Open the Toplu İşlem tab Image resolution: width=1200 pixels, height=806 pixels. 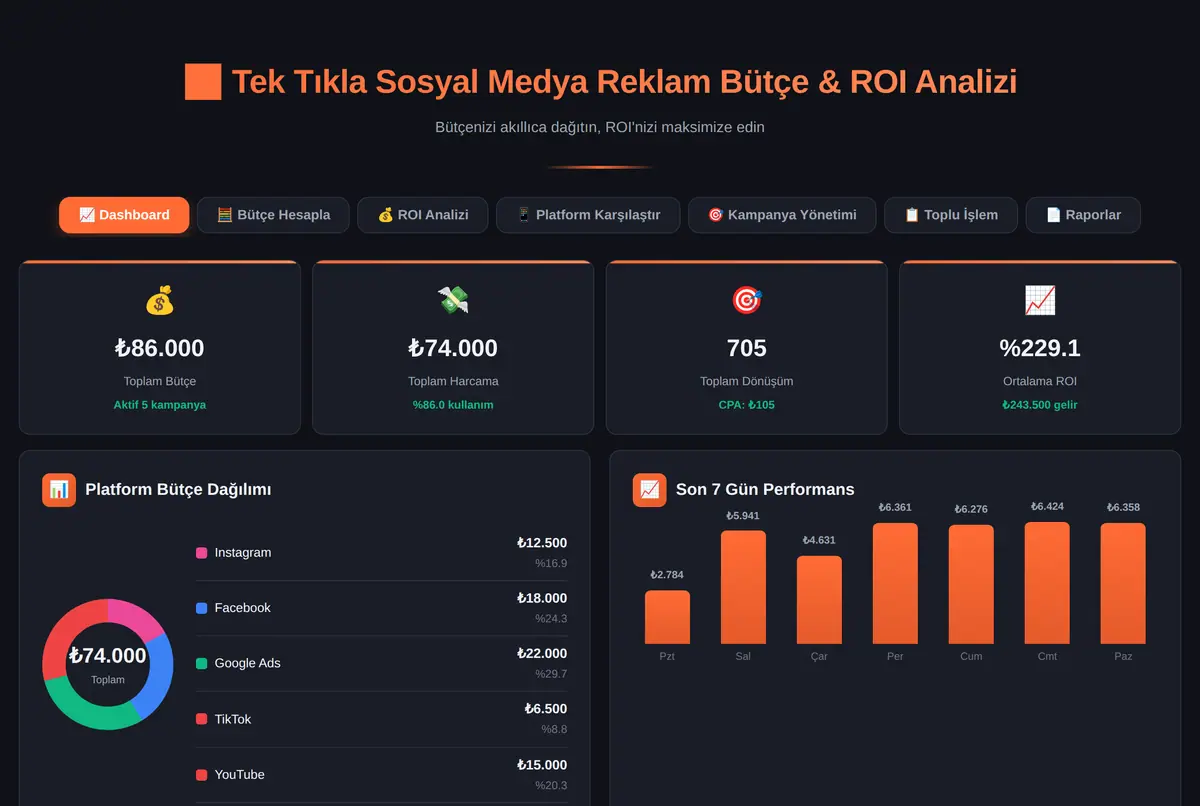(x=951, y=215)
